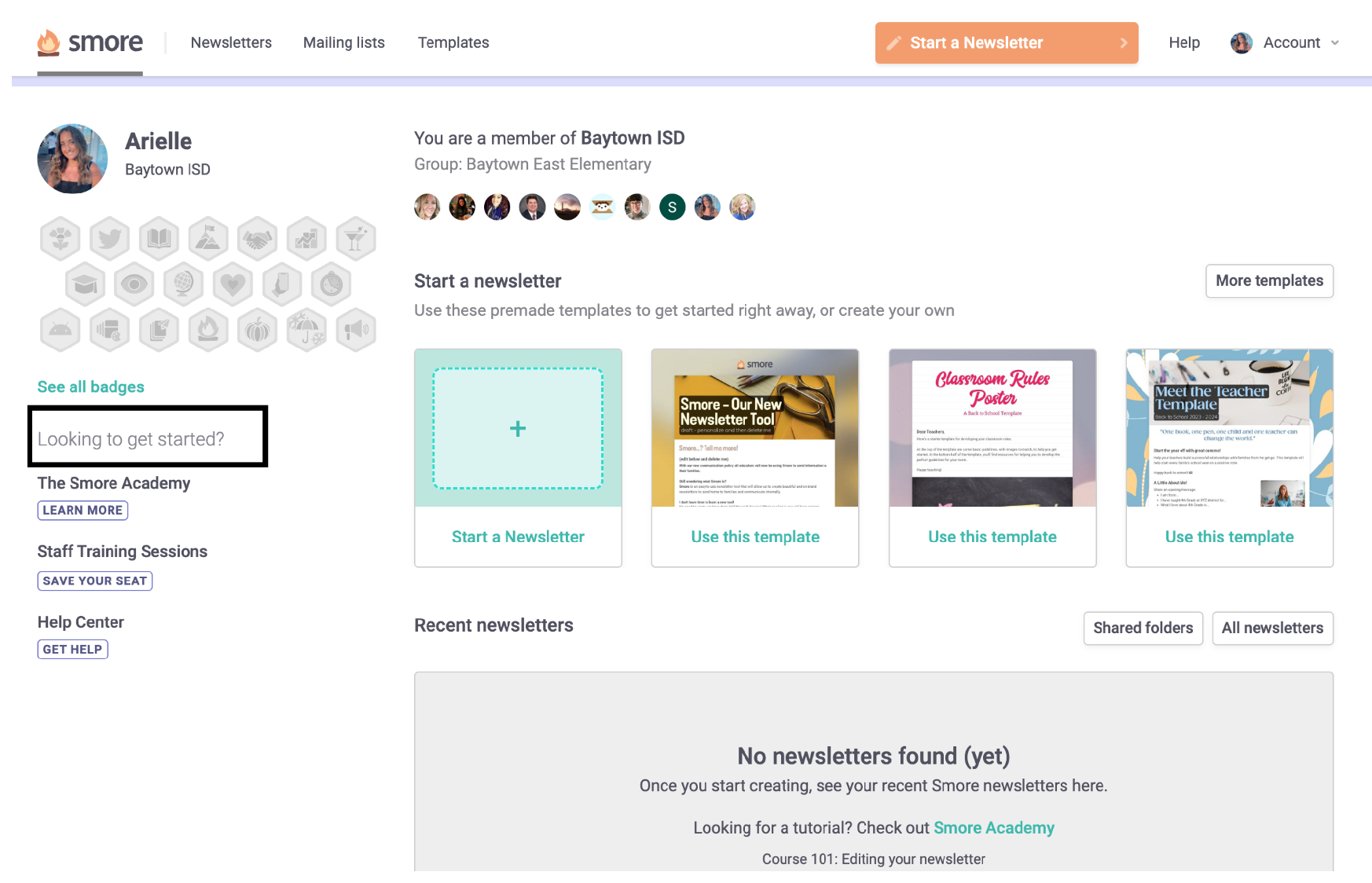This screenshot has width=1372, height=883.
Task: Click the orange Start a Newsletter button
Action: (1006, 42)
